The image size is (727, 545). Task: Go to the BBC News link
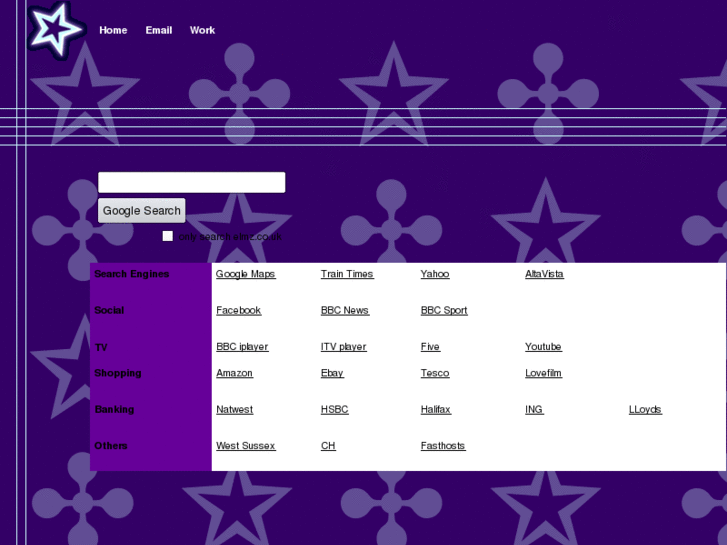click(x=345, y=310)
